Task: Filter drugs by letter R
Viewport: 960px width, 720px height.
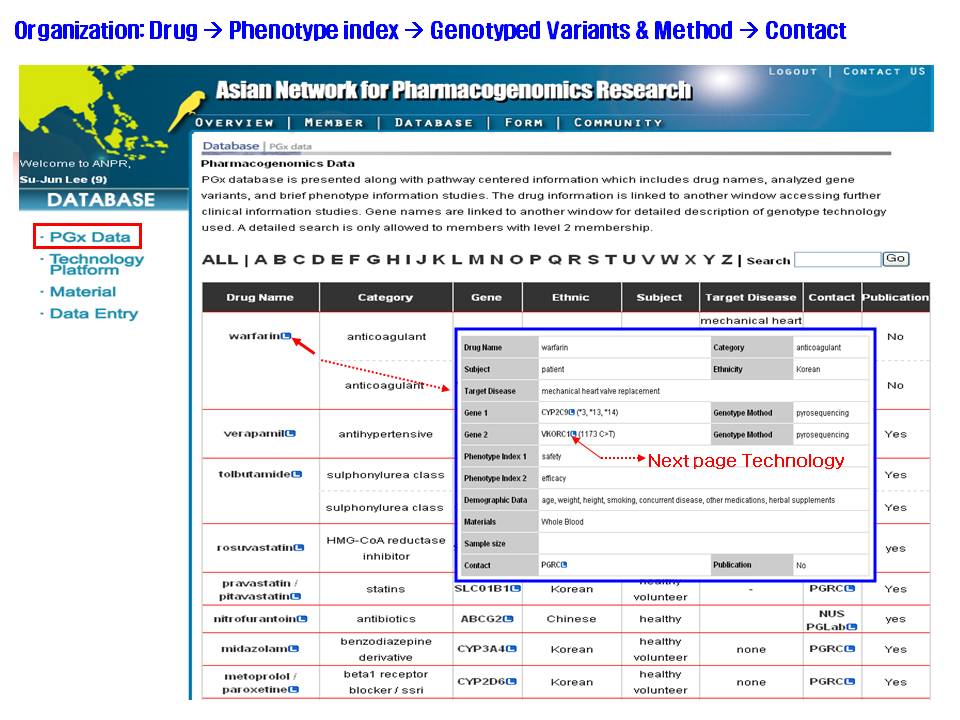Action: click(574, 260)
